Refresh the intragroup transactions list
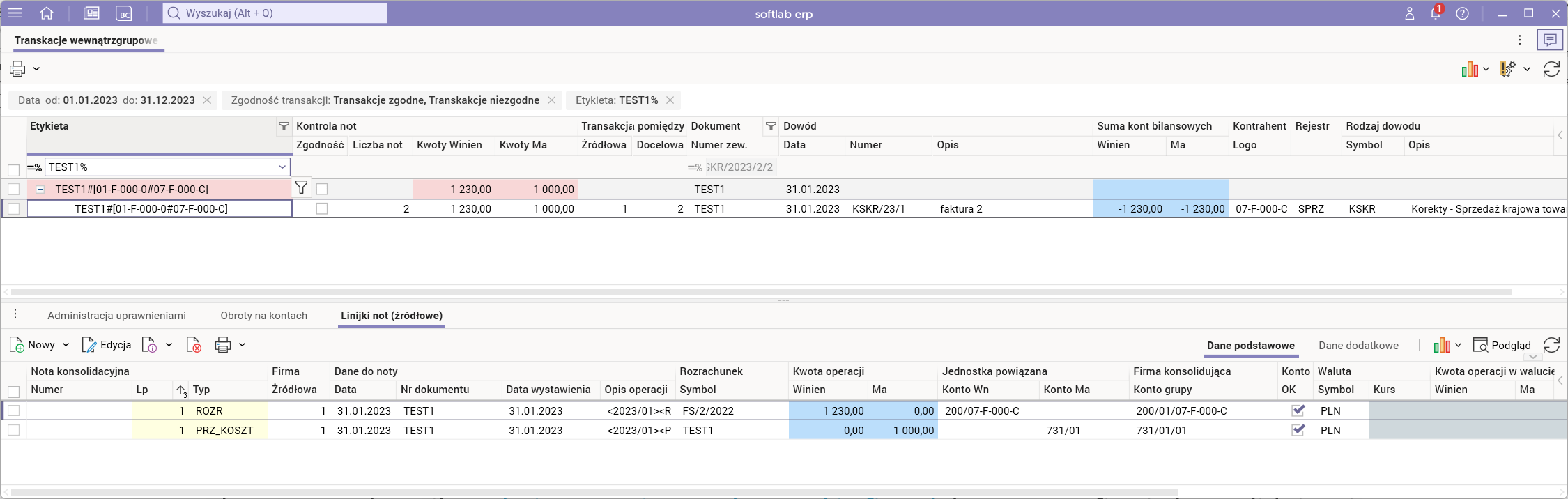1568x499 pixels. coord(1551,69)
